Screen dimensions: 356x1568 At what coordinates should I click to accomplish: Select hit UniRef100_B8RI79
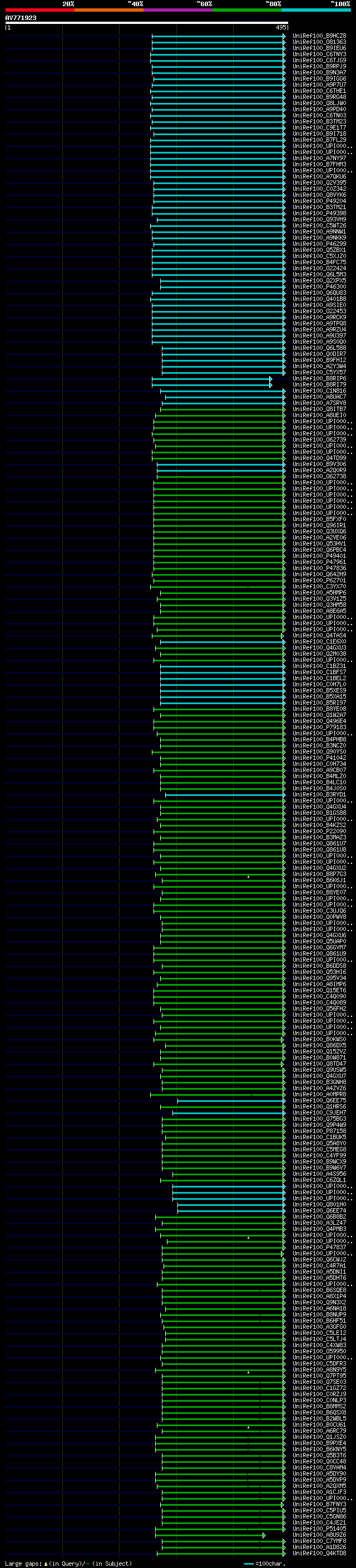319,385
